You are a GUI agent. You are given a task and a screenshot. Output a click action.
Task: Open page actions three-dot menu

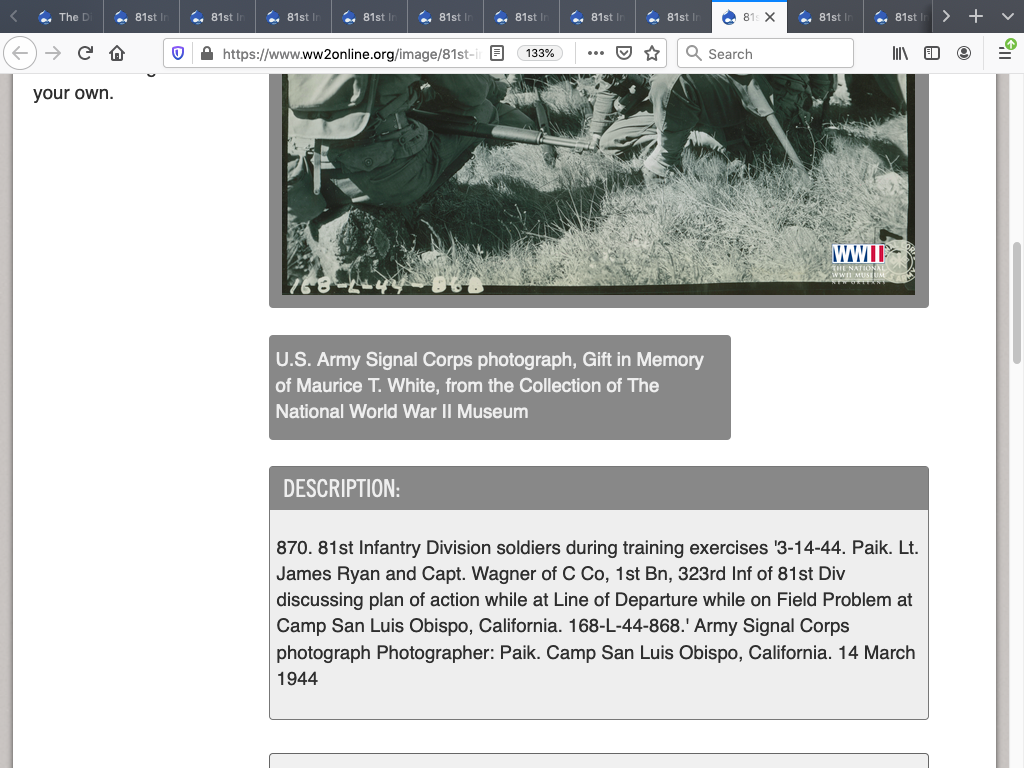point(595,53)
